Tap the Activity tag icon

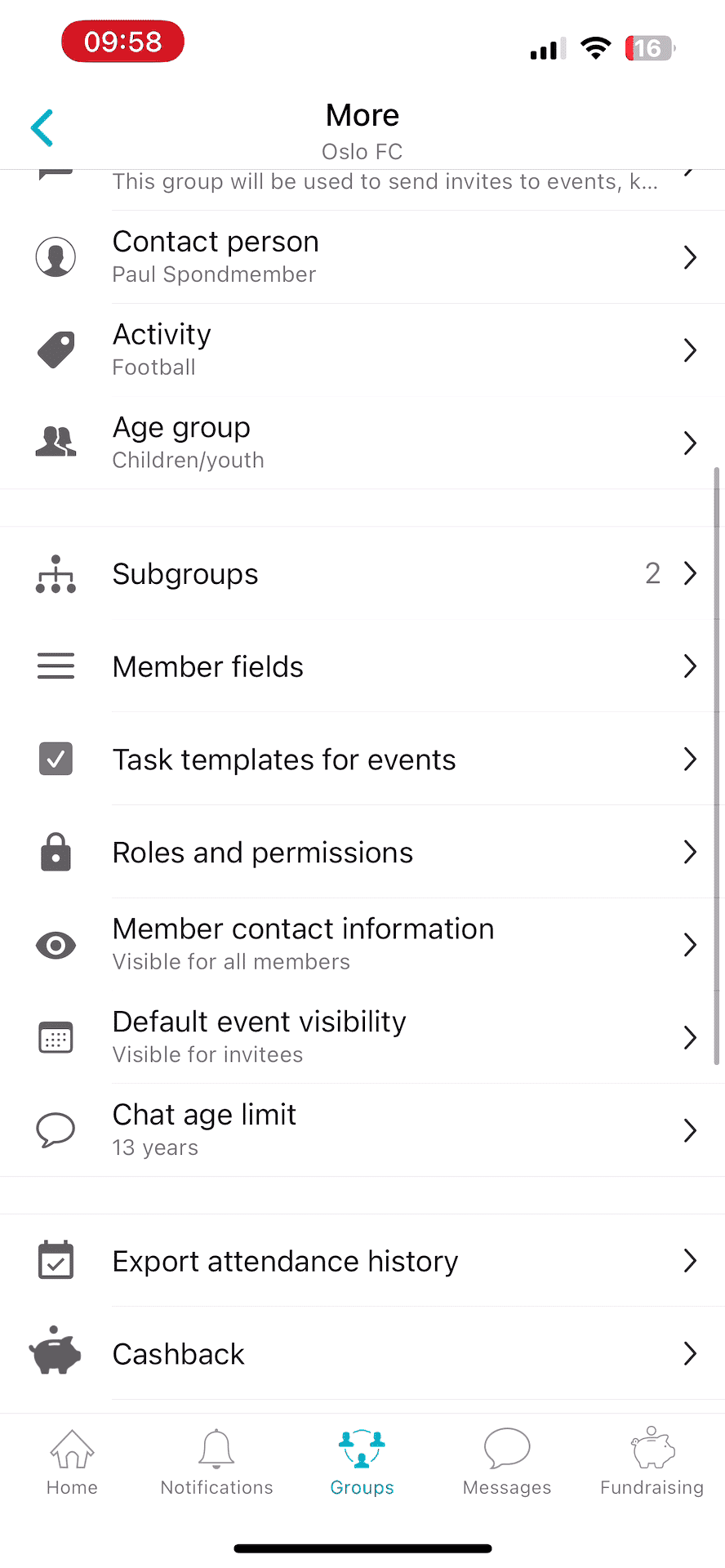(56, 350)
